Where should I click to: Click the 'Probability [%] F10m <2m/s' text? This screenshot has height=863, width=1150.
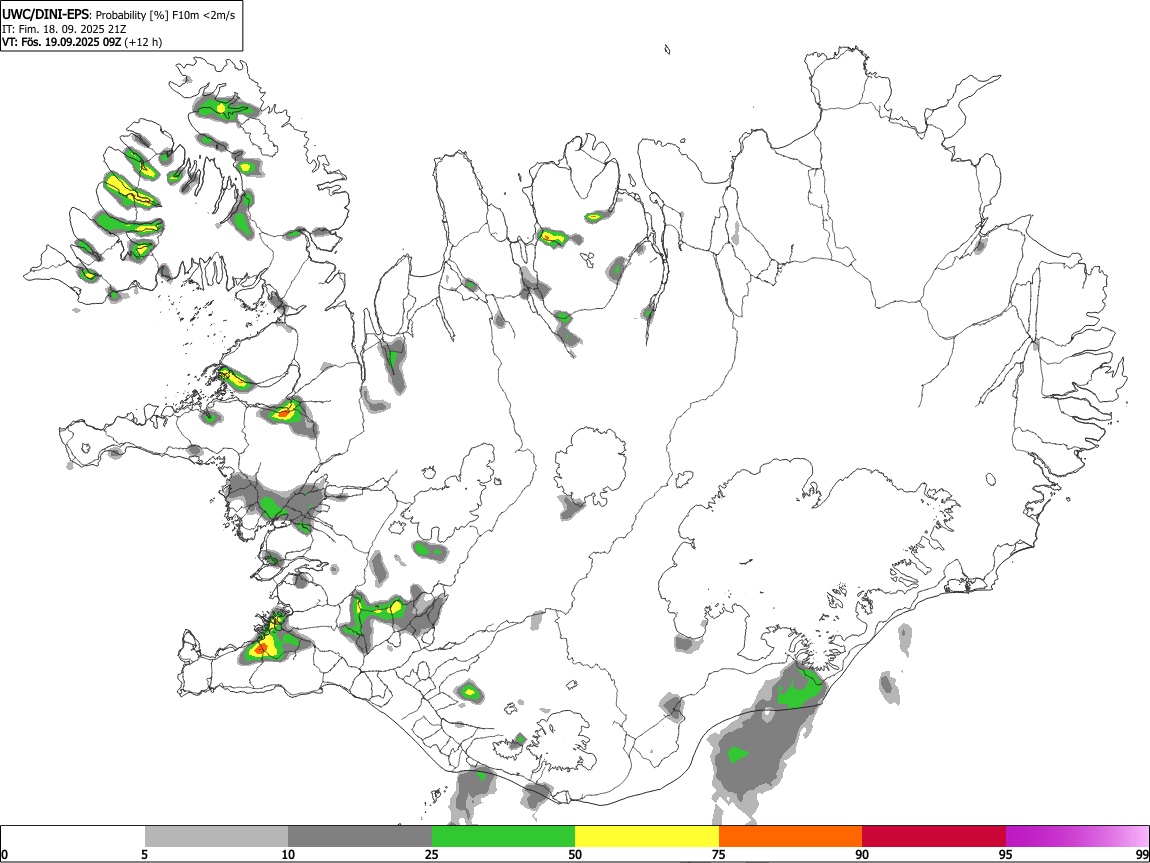pos(166,15)
